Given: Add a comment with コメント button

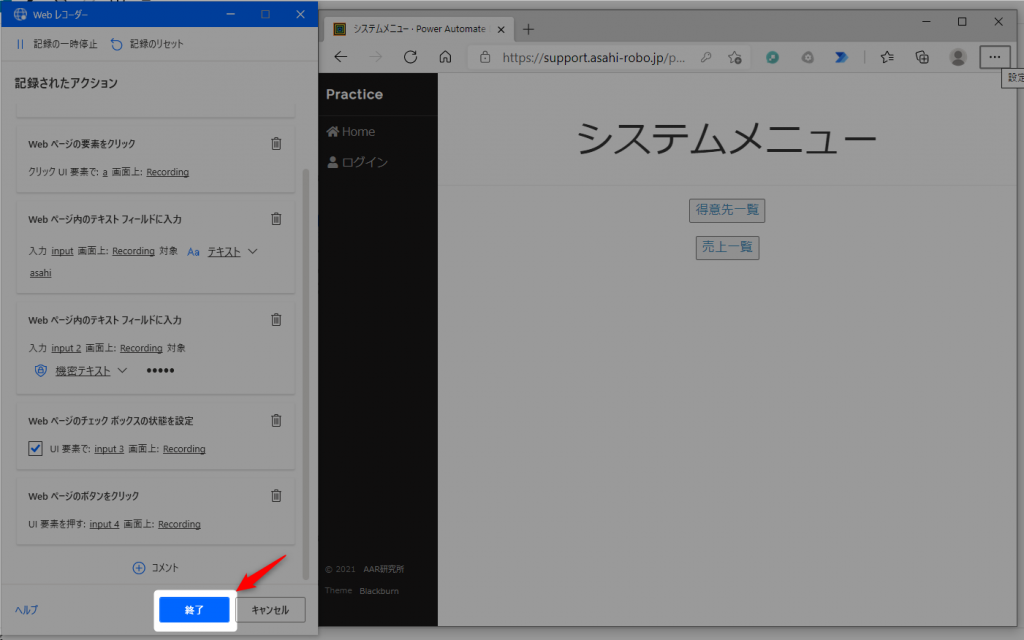Looking at the screenshot, I should point(155,568).
